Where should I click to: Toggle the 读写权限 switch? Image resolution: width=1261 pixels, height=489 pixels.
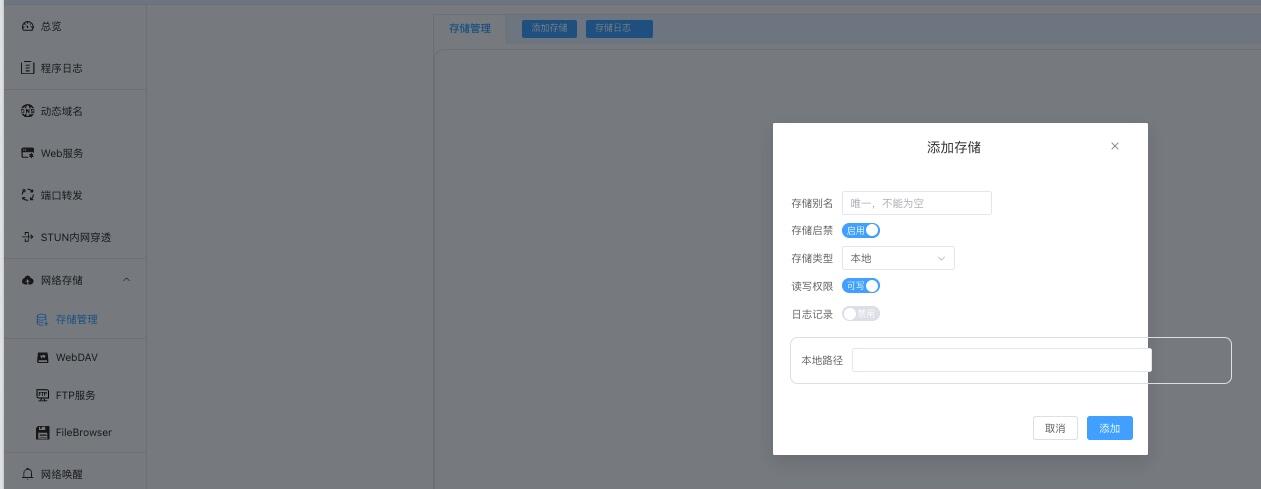point(861,285)
